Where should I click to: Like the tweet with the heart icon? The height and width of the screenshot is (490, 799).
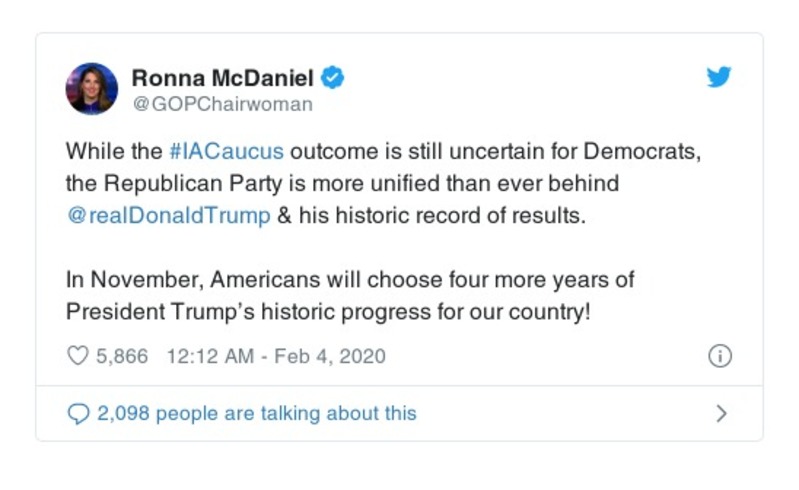[x=77, y=356]
